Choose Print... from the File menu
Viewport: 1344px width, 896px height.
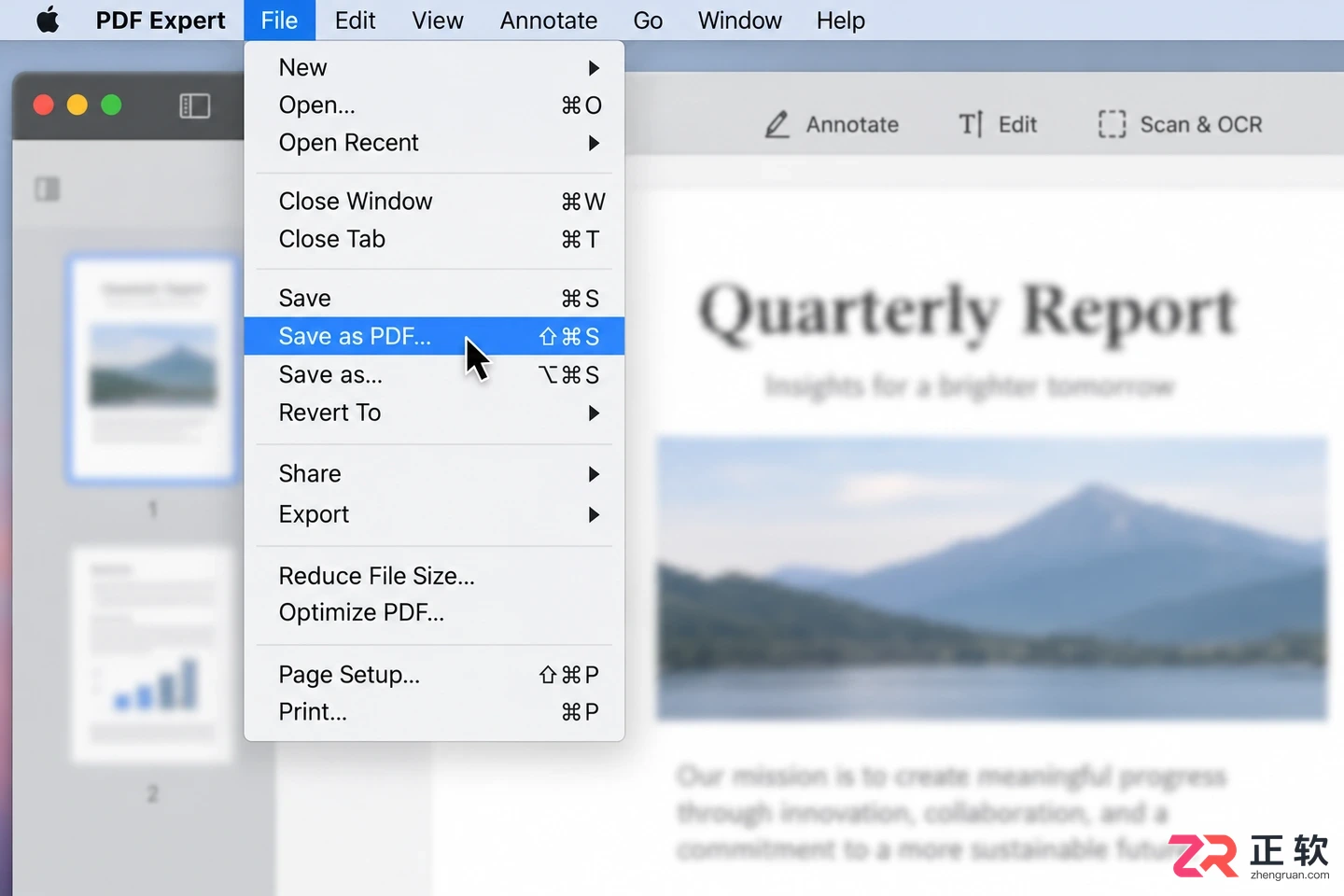coord(434,711)
